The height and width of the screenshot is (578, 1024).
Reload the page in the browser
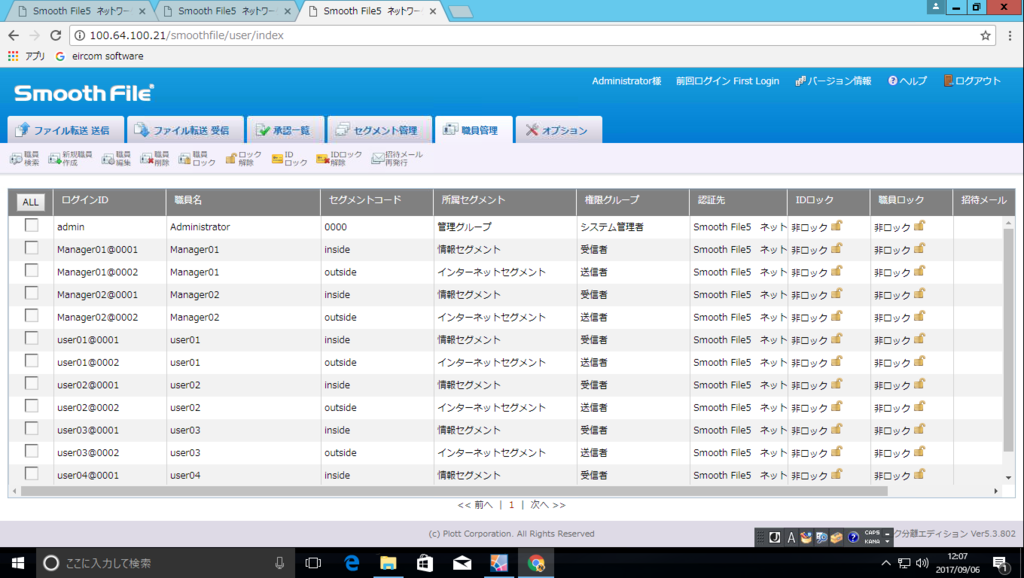[56, 35]
